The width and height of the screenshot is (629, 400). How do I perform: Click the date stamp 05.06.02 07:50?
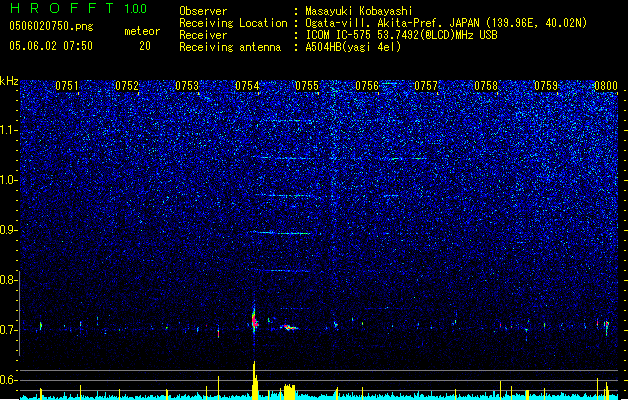pos(51,46)
